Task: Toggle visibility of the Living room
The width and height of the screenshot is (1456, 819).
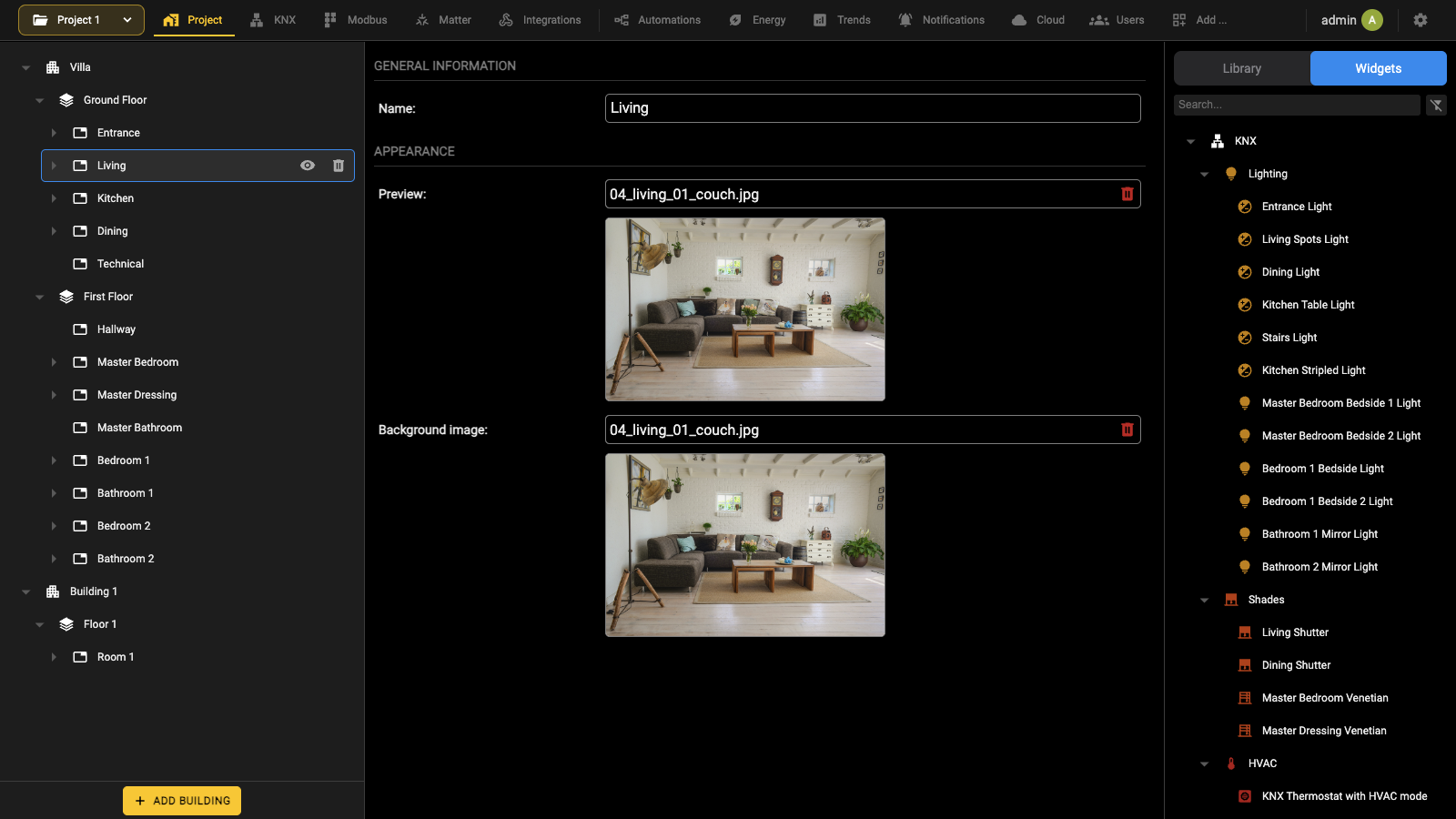Action: click(308, 166)
